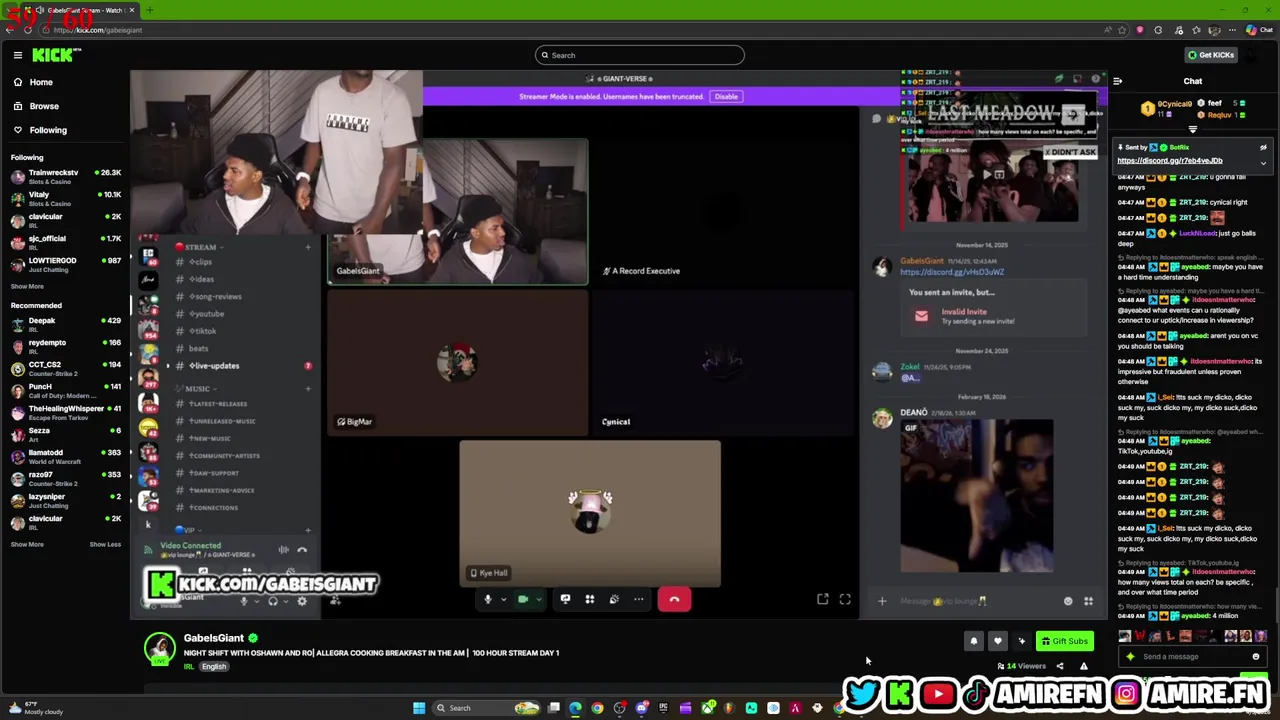Follow stream with heart button
Image resolution: width=1280 pixels, height=720 pixels.
[997, 641]
